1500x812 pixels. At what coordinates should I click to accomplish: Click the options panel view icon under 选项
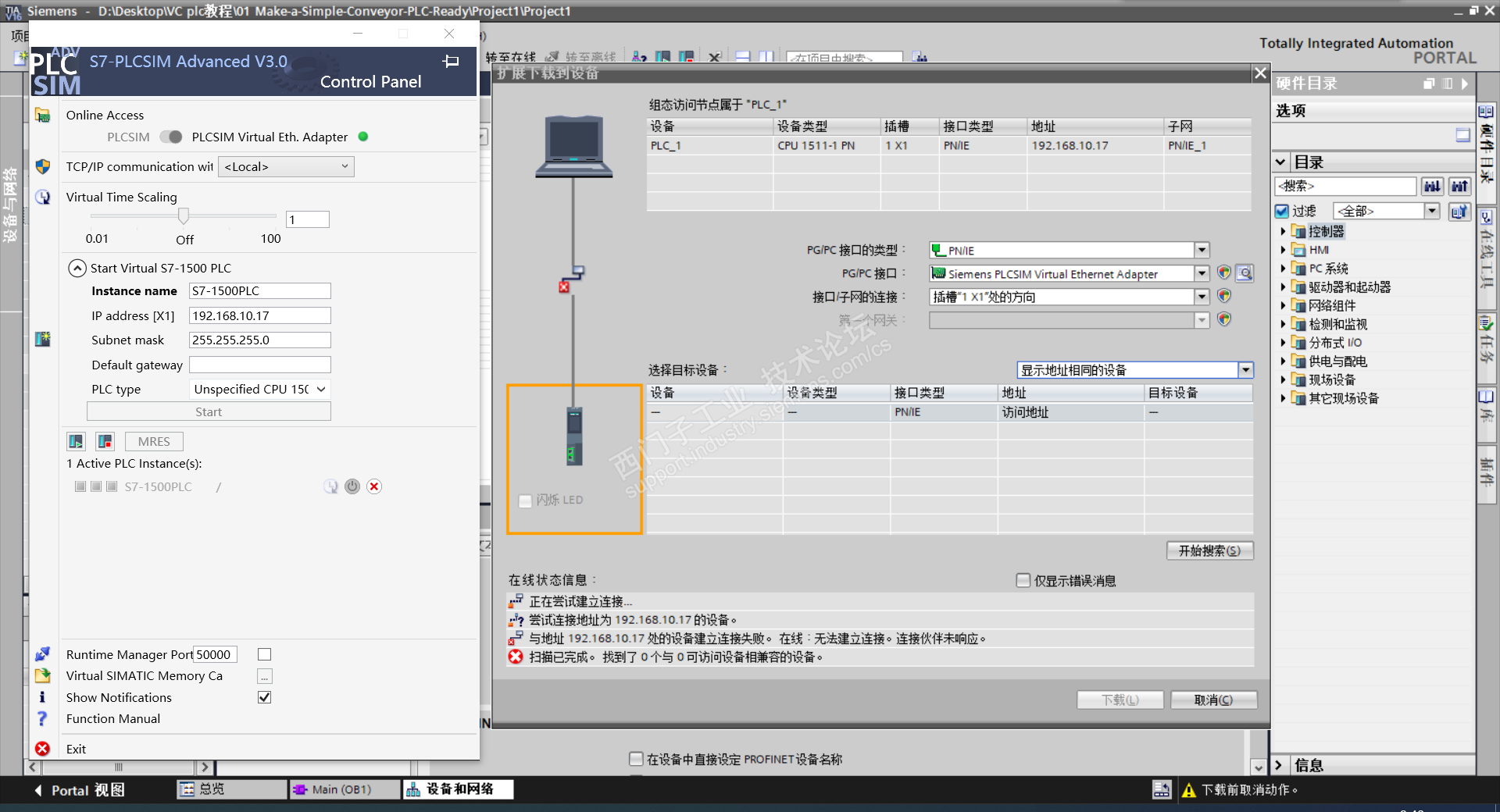[1463, 135]
